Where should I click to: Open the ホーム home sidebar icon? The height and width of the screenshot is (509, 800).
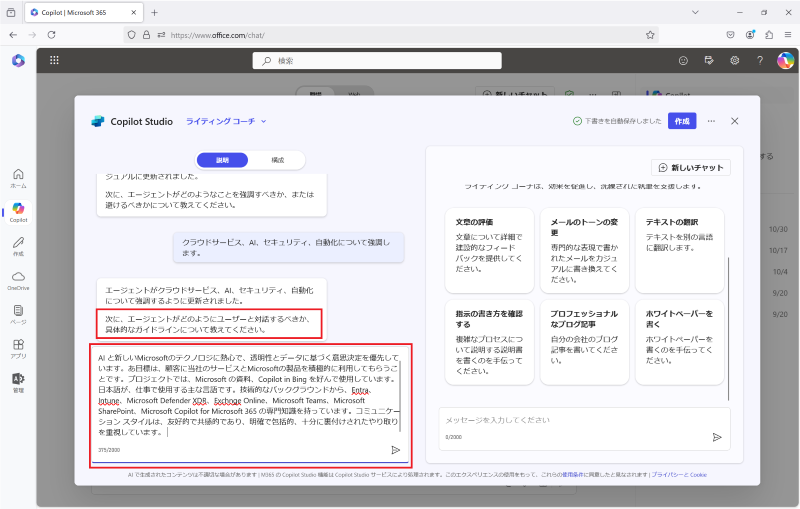pyautogui.click(x=18, y=179)
